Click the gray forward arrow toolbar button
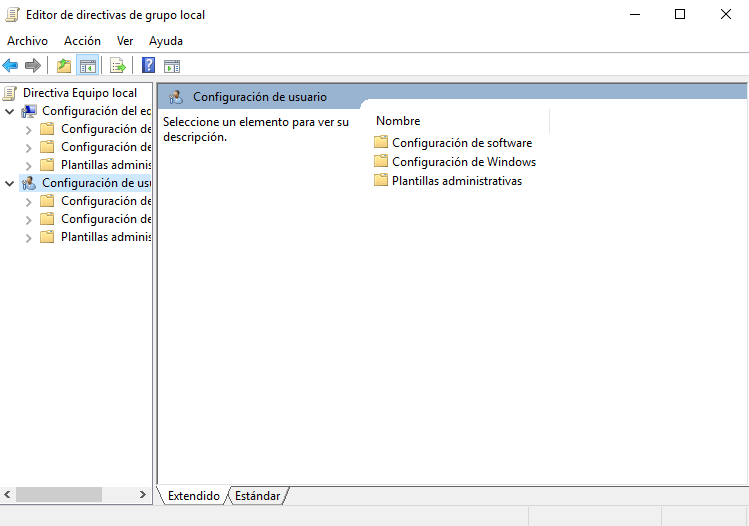 [x=32, y=65]
